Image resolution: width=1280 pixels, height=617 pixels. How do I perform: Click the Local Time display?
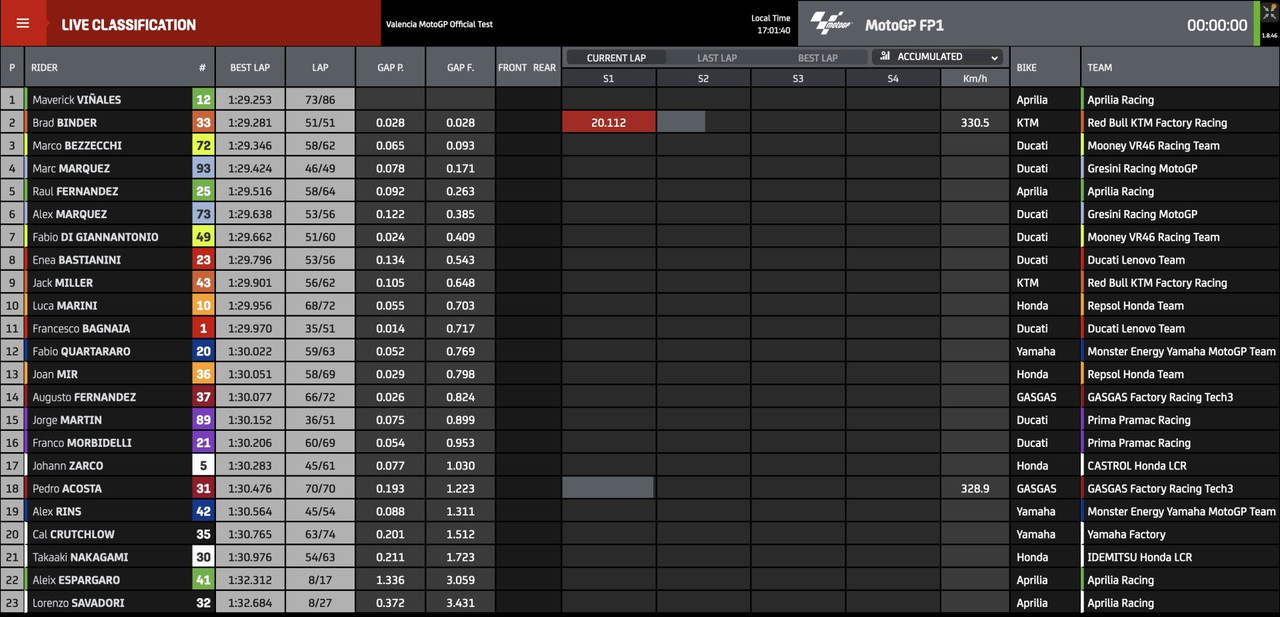770,24
